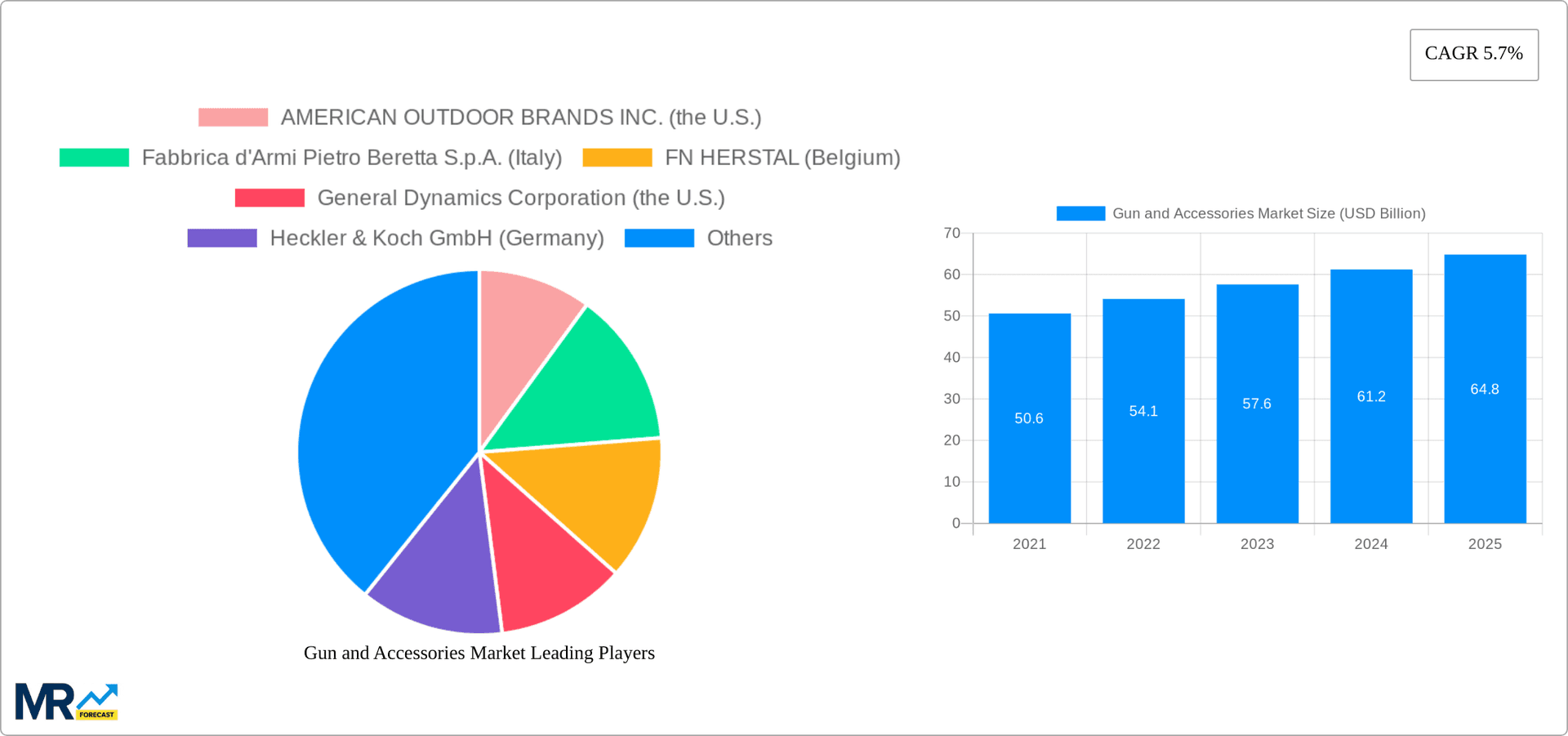This screenshot has height=736, width=1568.
Task: Toggle Heckler & Koch GmbH legend entry
Action: (x=438, y=238)
